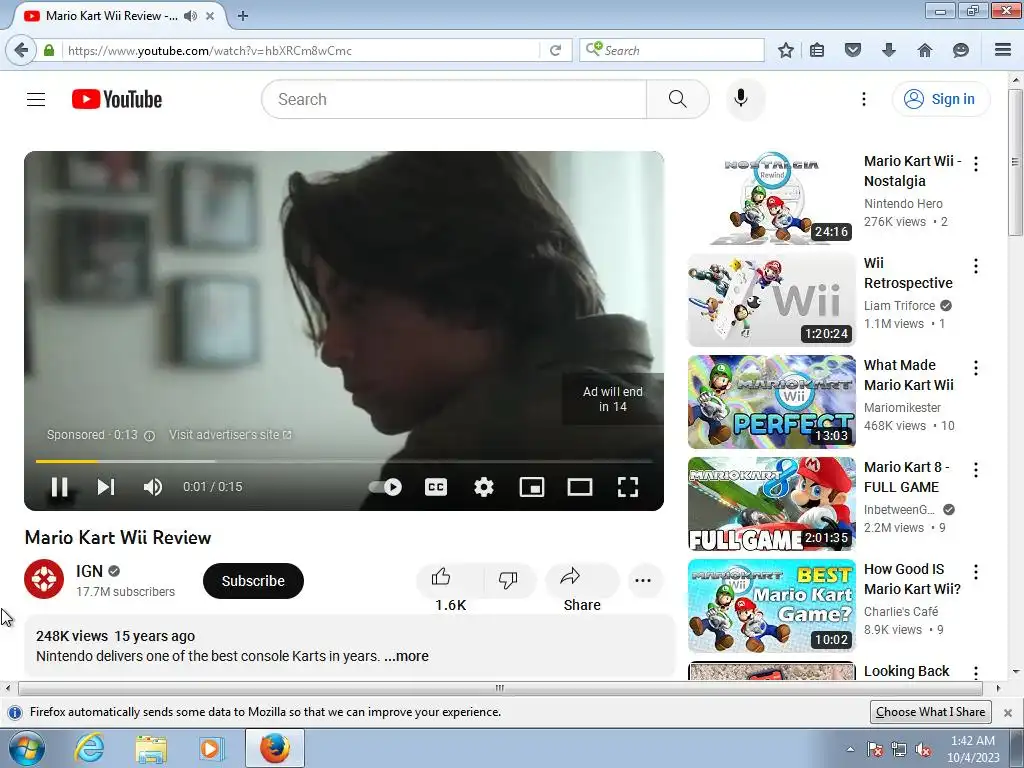1024x768 pixels.
Task: Open options for What Made Mario Kart Wii
Action: click(976, 368)
